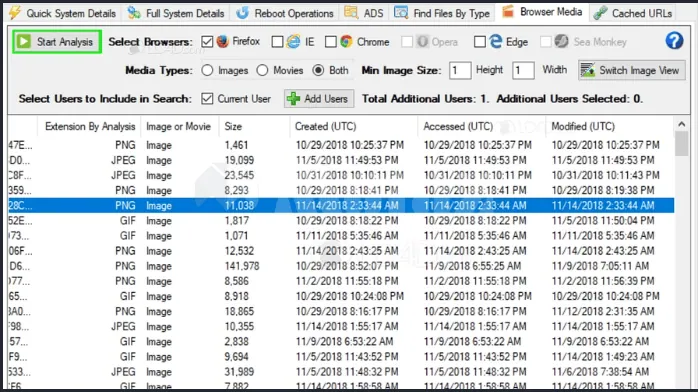Tick the Sea Monkey checkbox

click(546, 41)
